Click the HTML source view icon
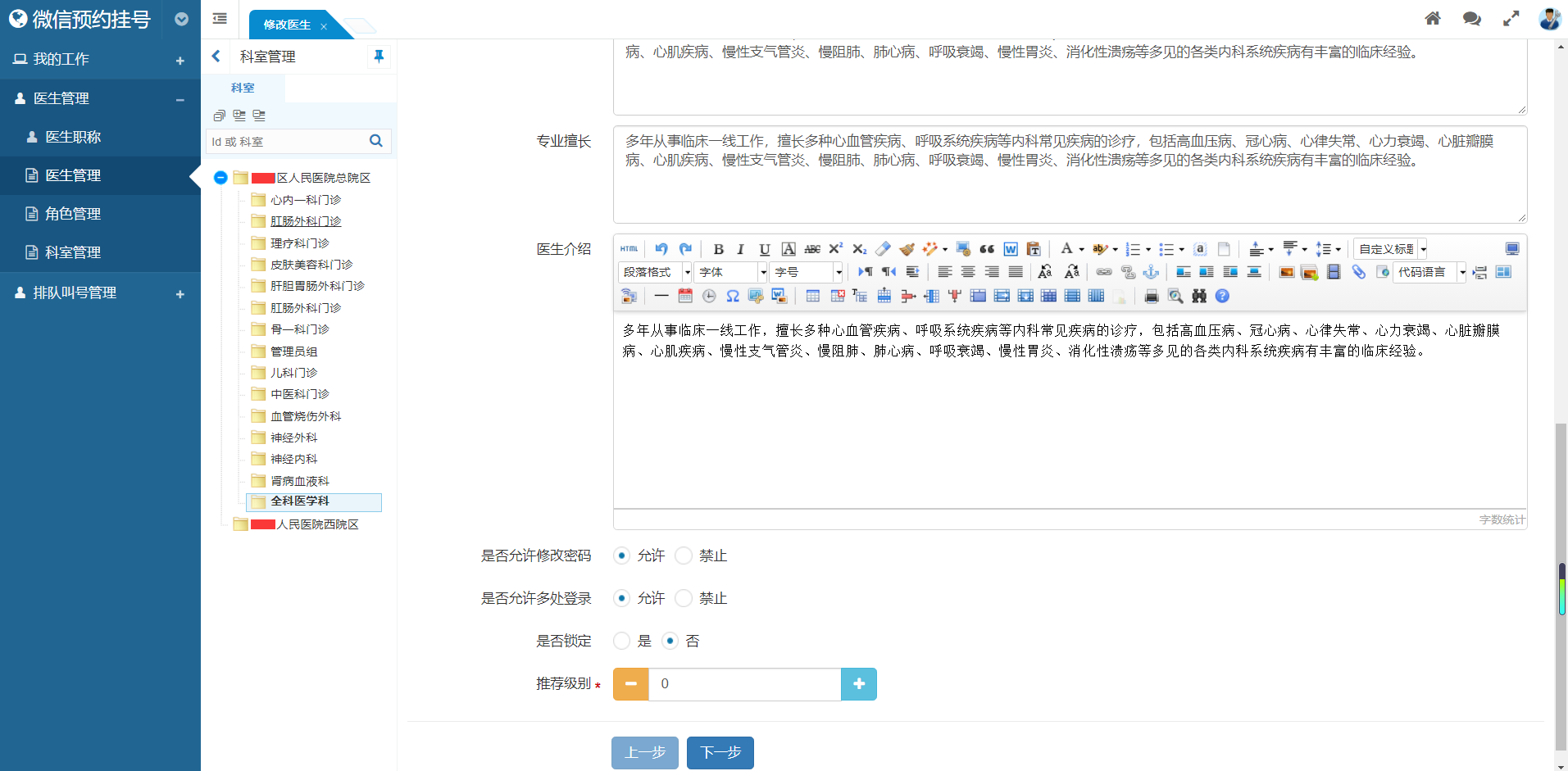Screen dimensions: 1568x771 628,248
